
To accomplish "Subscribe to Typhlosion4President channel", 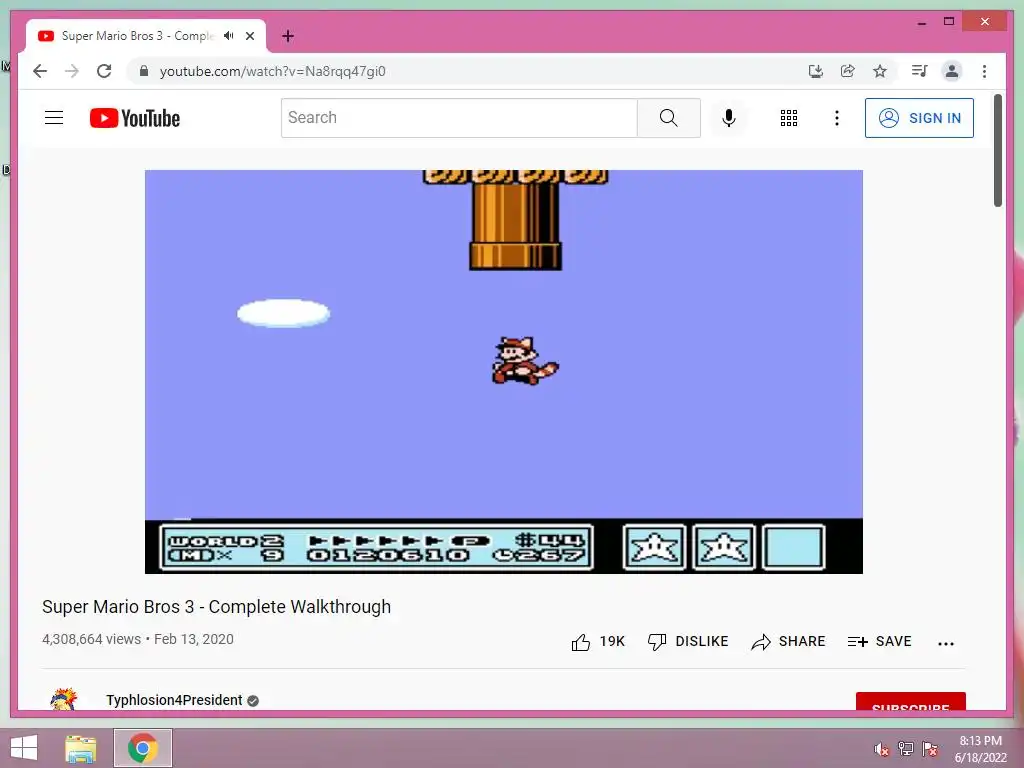I will pyautogui.click(x=910, y=701).
